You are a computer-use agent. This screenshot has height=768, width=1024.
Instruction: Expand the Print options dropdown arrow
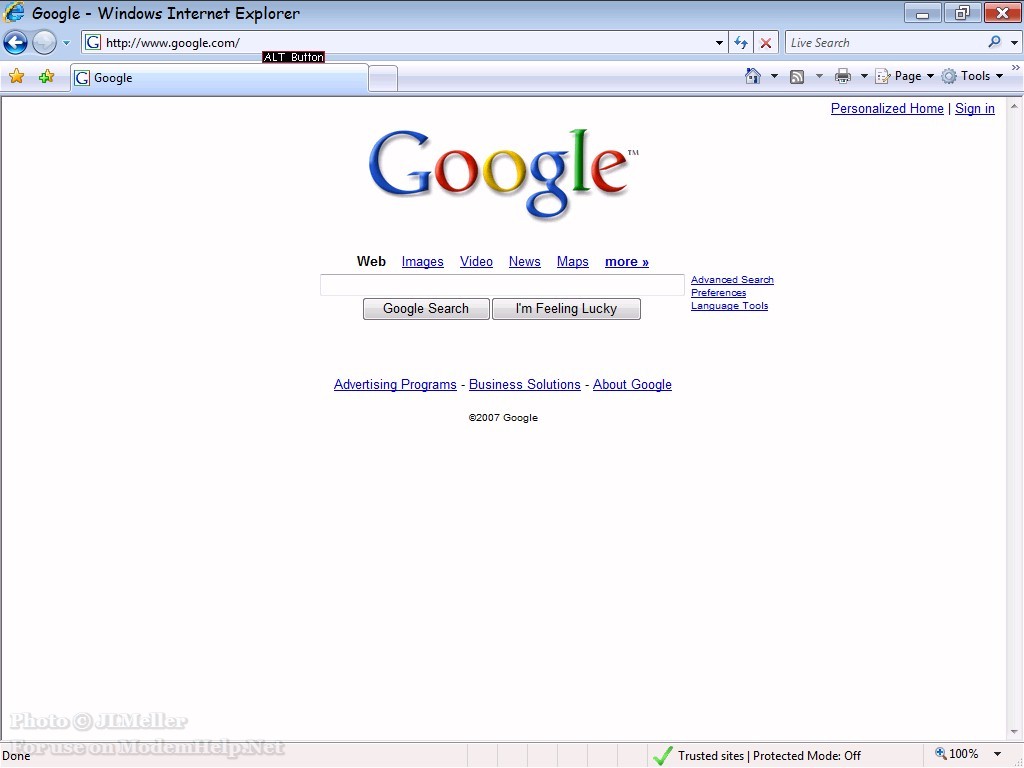[864, 76]
